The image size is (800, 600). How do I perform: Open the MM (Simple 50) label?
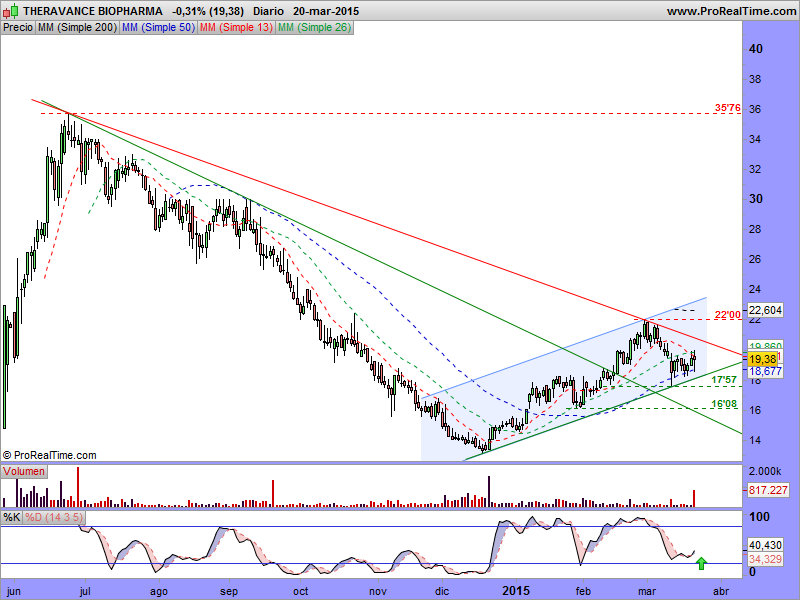pyautogui.click(x=158, y=28)
